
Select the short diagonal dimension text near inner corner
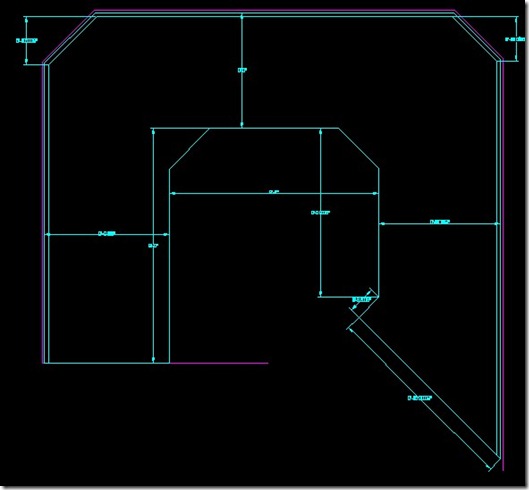[x=362, y=299]
